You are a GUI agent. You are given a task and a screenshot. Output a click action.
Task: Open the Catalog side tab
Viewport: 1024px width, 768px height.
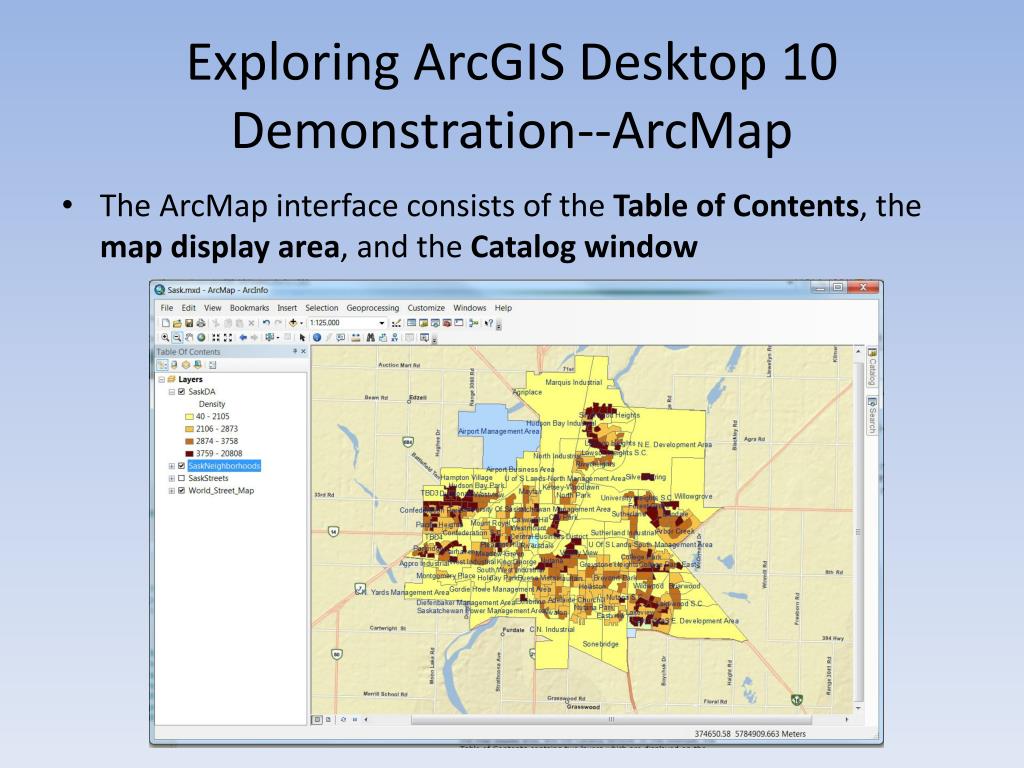click(872, 367)
